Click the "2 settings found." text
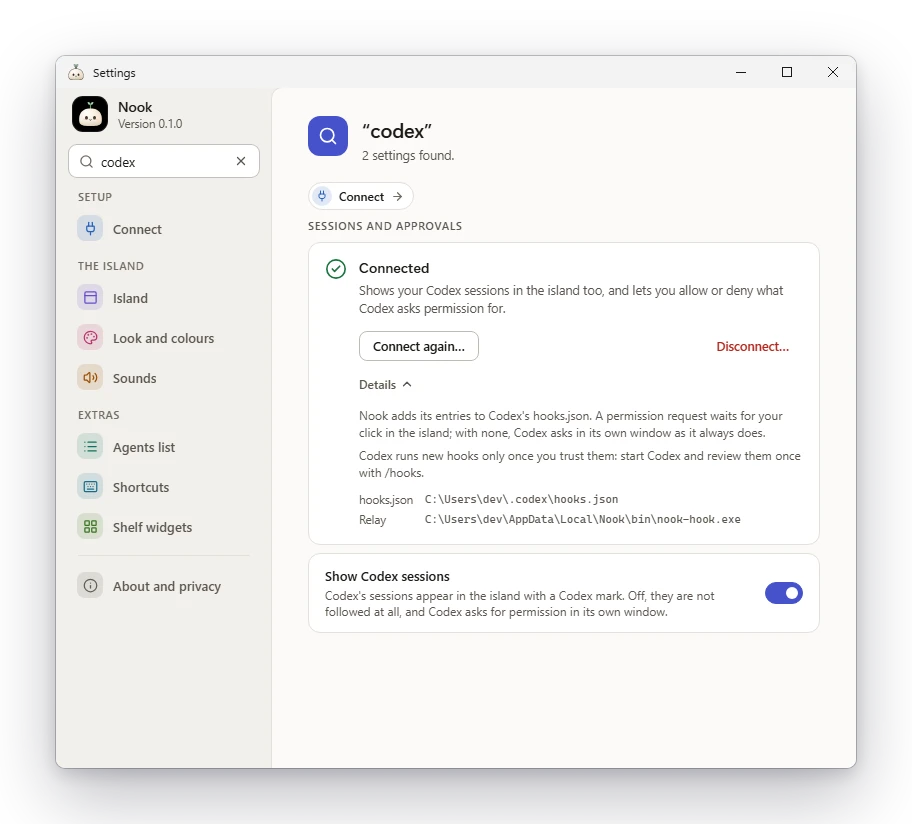Viewport: 912px width, 824px height. [408, 156]
